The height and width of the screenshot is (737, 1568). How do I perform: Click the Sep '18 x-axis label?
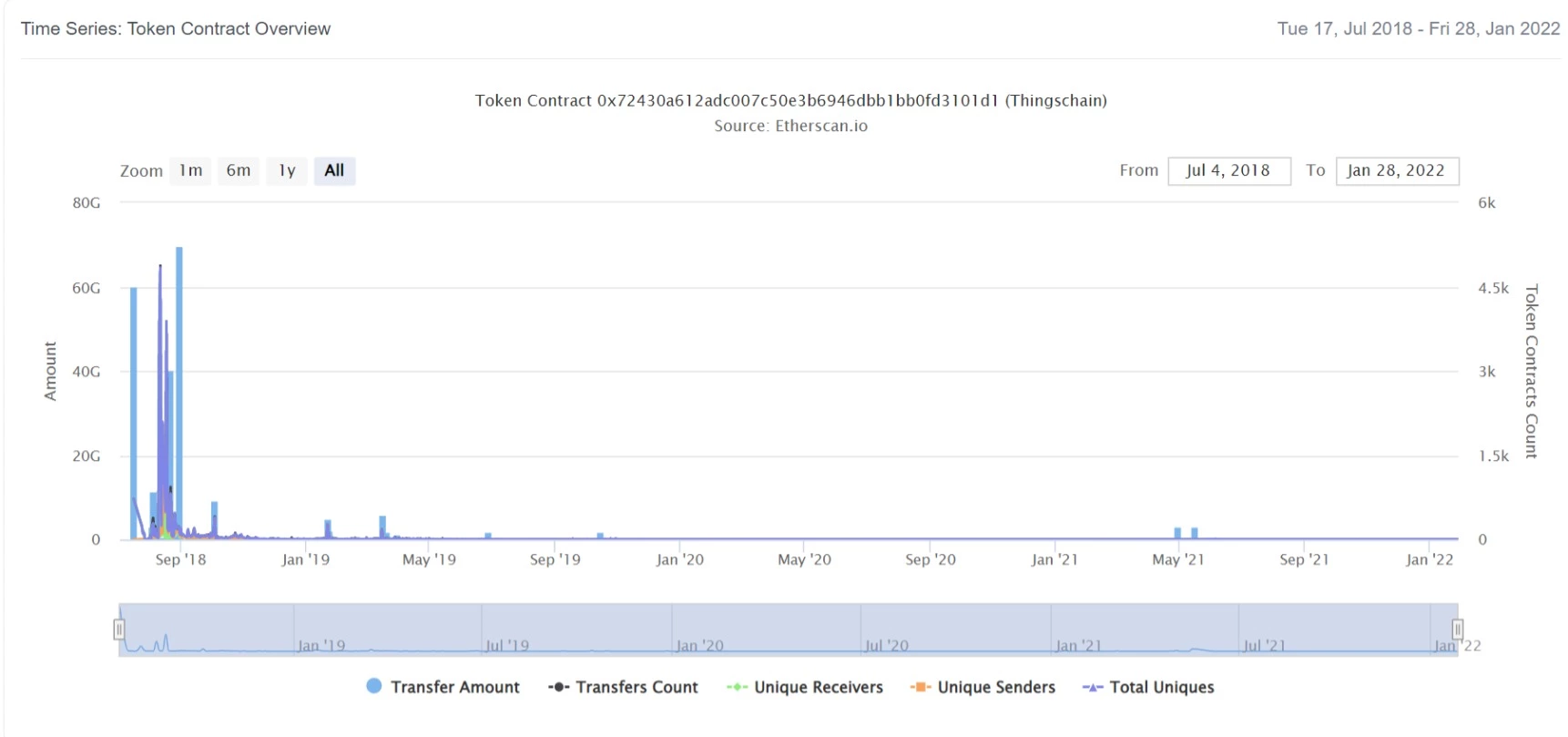(x=180, y=559)
